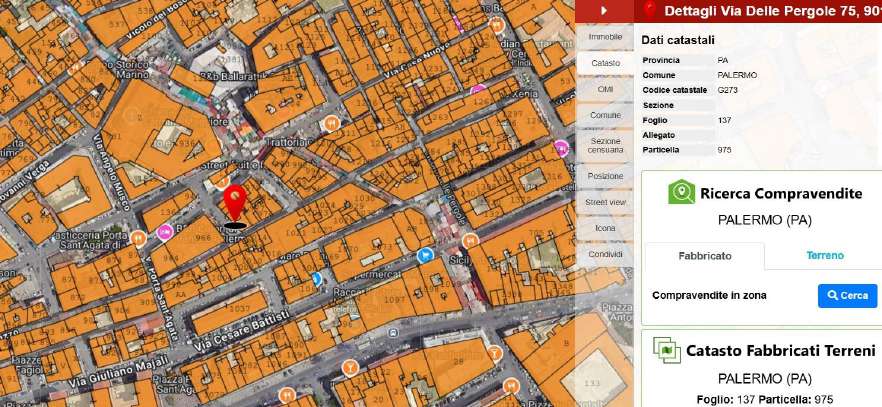Switch to the Comune tab

pos(605,116)
